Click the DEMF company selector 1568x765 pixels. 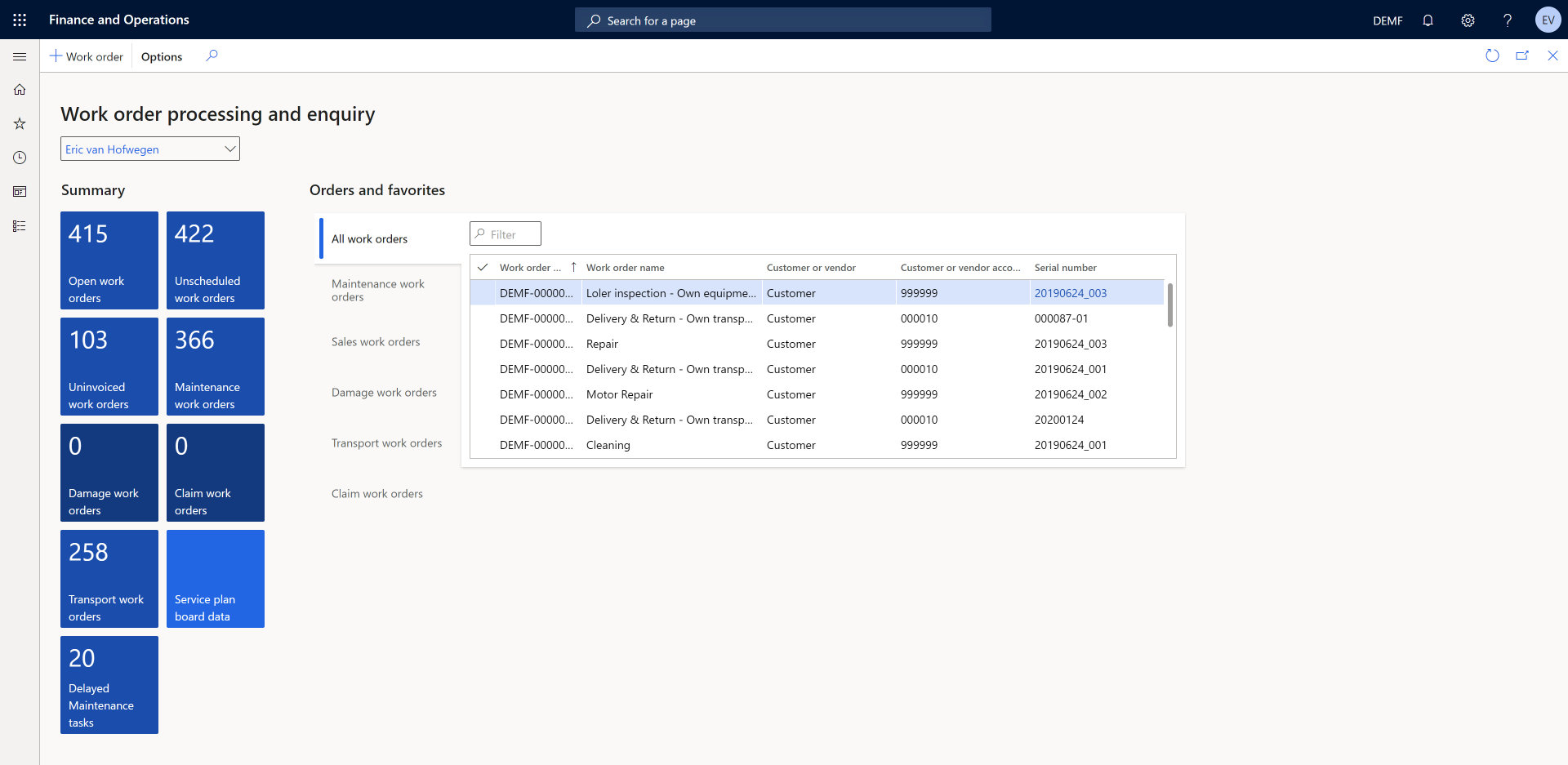tap(1388, 20)
